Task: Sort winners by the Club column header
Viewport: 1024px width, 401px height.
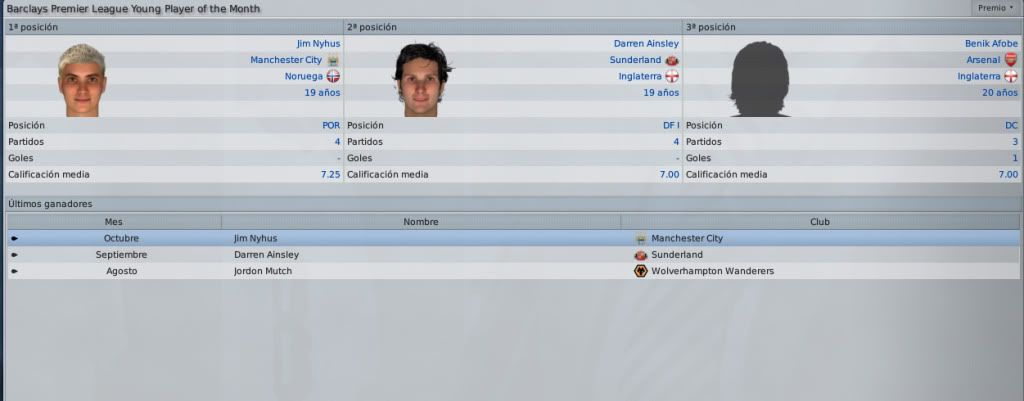Action: tap(820, 222)
